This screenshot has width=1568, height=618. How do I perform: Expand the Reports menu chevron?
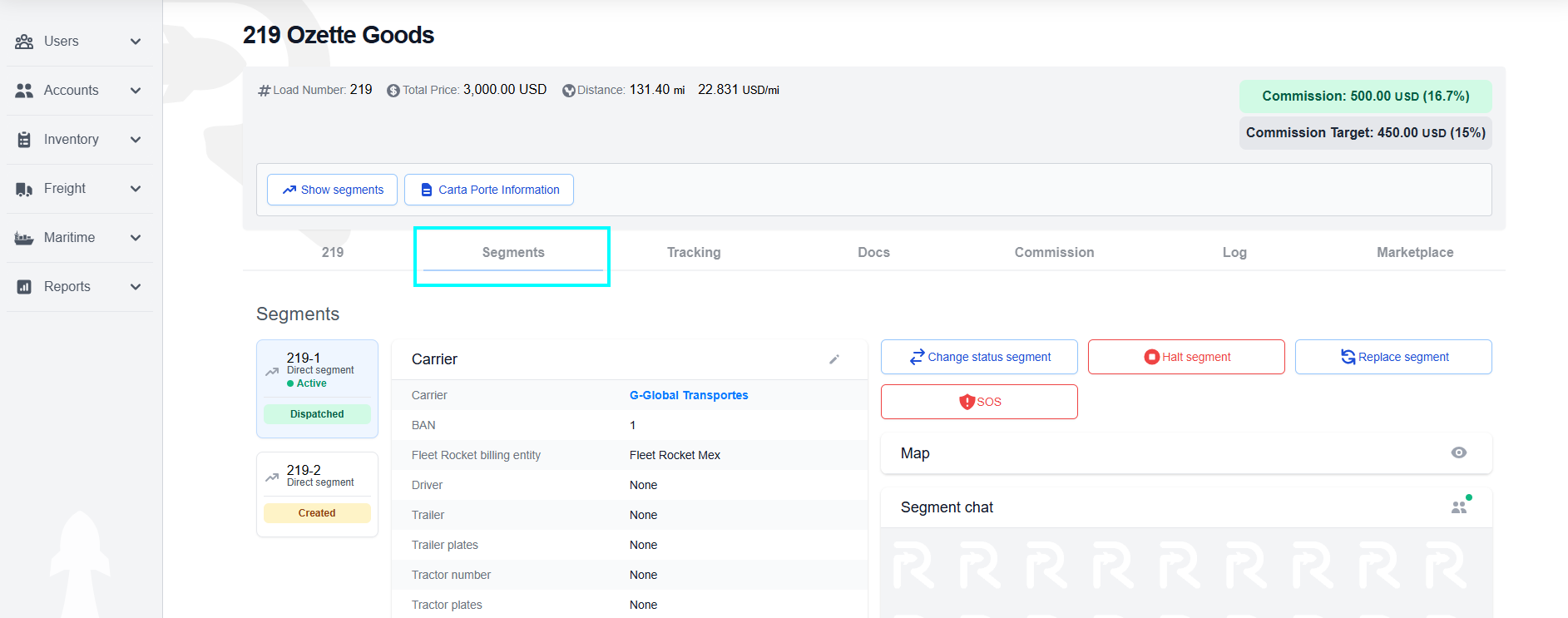pyautogui.click(x=136, y=287)
